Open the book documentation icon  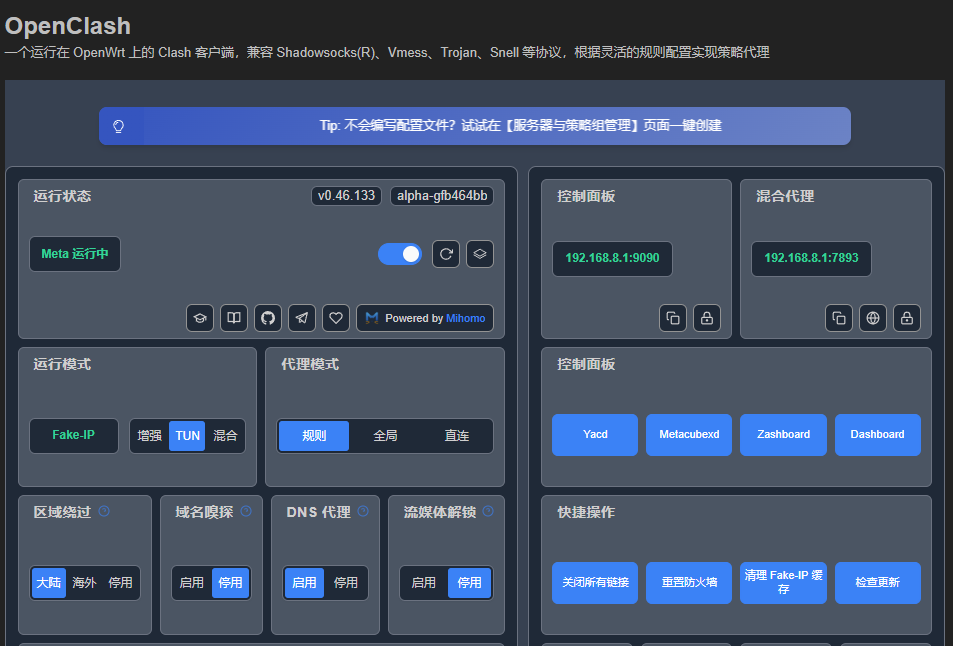[x=234, y=318]
